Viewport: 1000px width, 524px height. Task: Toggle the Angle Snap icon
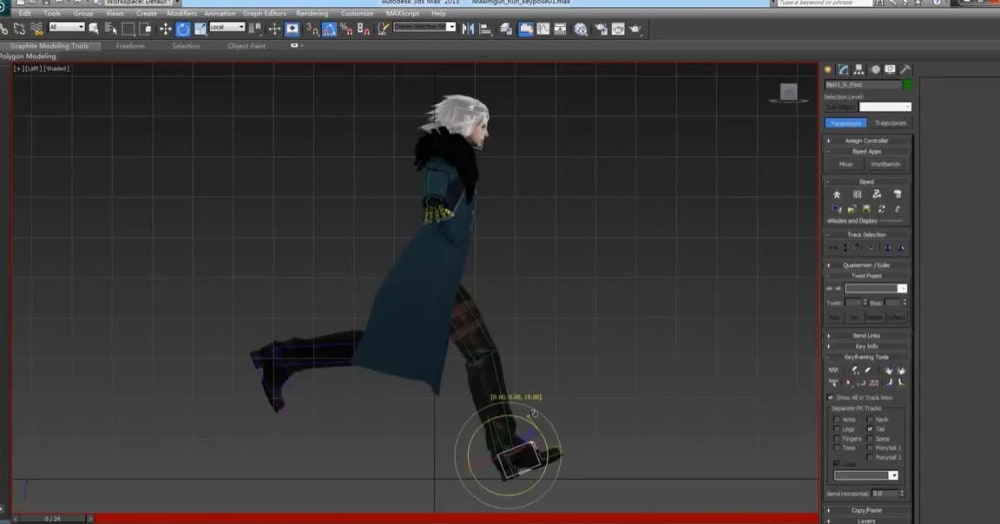(x=329, y=29)
